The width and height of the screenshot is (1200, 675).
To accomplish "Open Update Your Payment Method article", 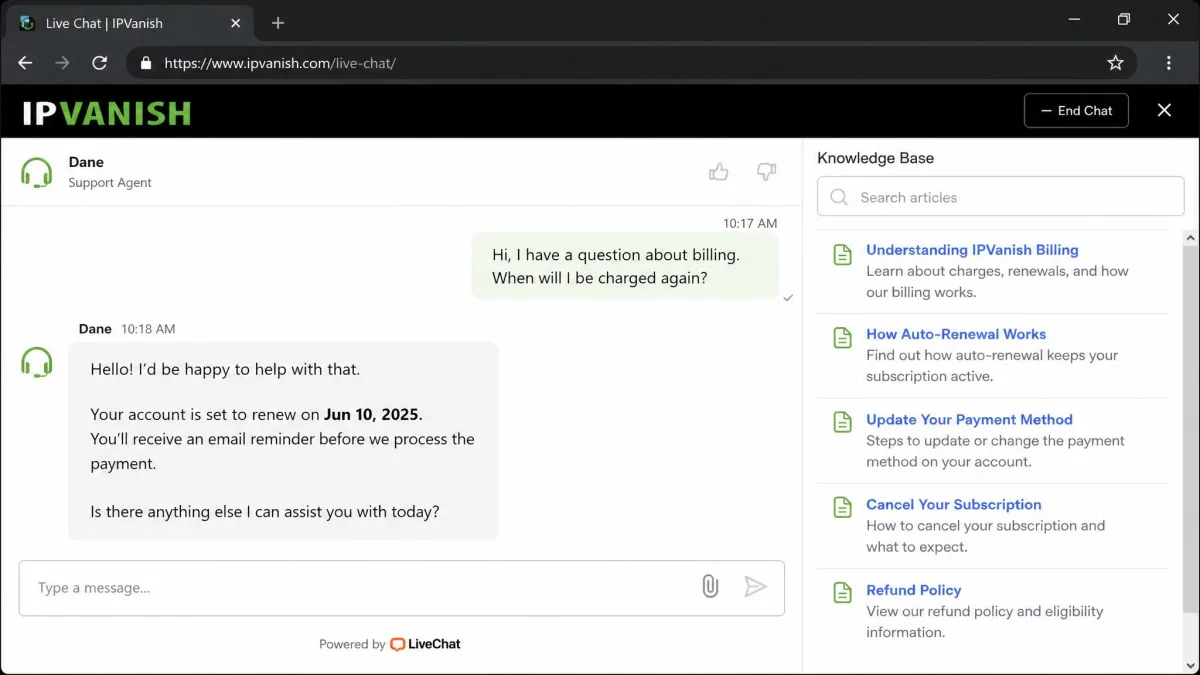I will (969, 419).
